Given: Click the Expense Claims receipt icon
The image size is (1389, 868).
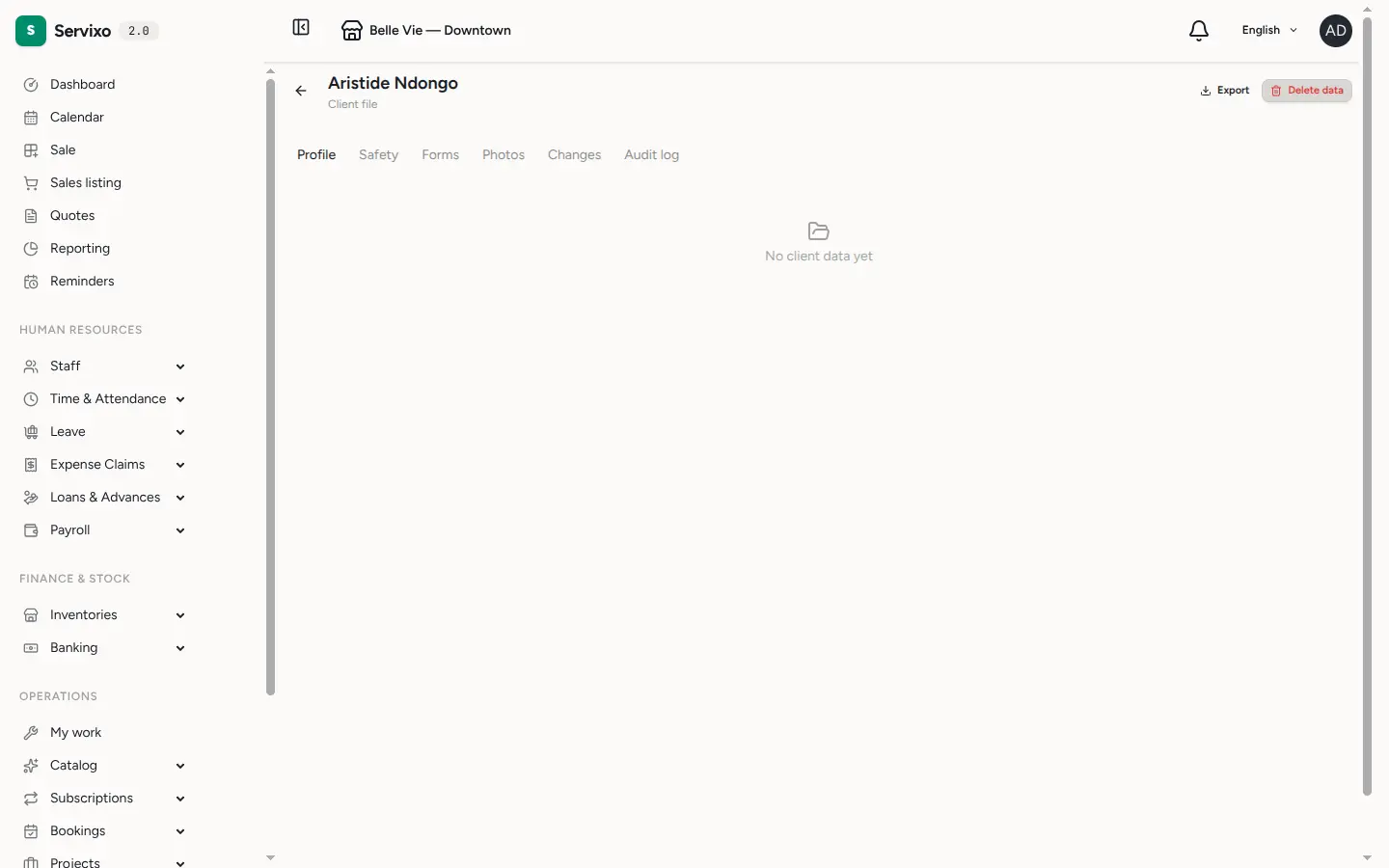Looking at the screenshot, I should [31, 465].
